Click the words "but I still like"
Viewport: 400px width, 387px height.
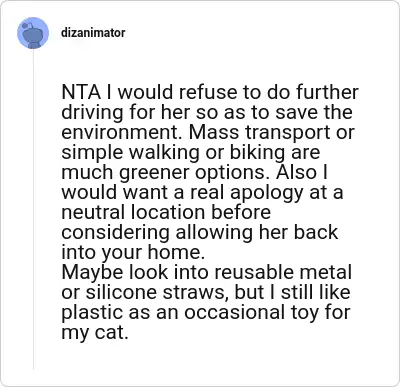point(292,292)
